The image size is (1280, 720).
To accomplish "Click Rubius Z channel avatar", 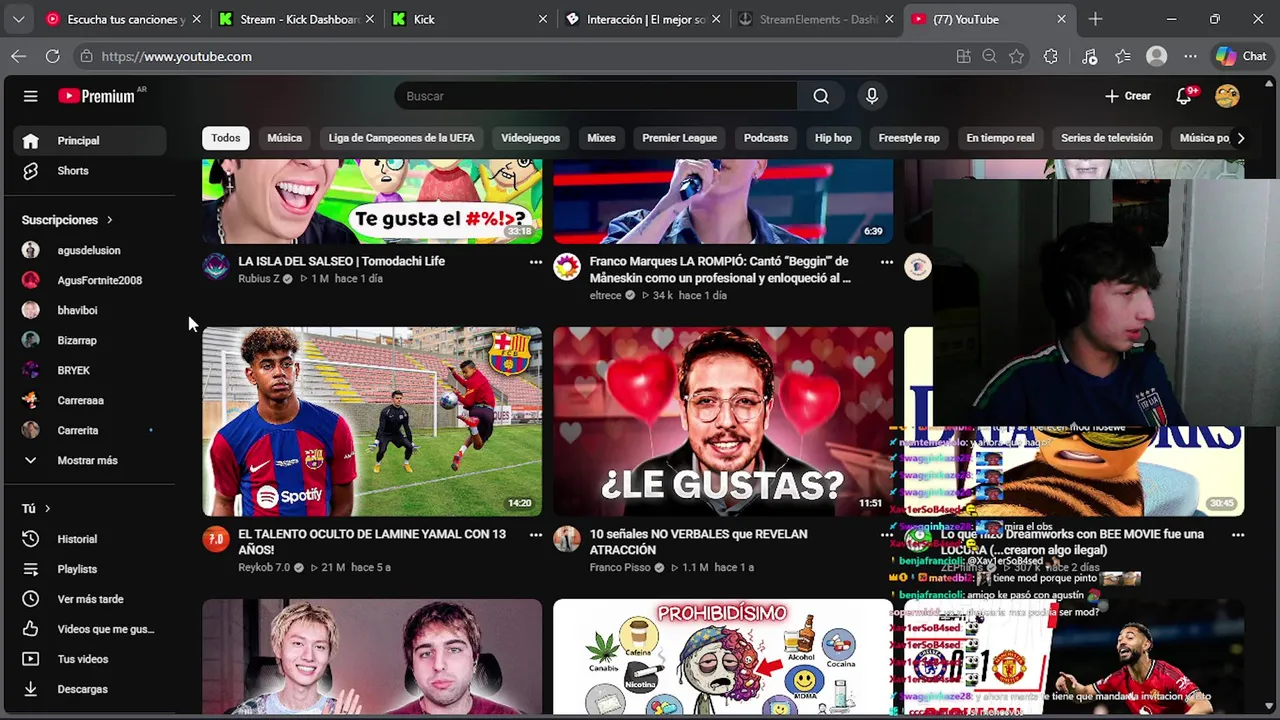I will (x=215, y=266).
